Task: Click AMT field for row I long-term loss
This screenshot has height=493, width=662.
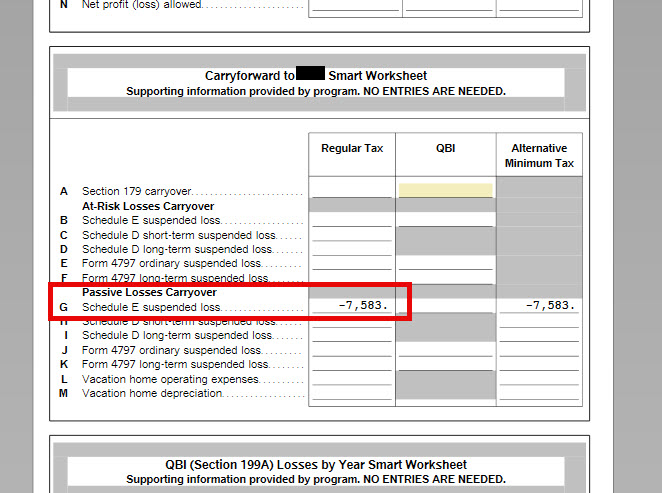Action: 539,335
